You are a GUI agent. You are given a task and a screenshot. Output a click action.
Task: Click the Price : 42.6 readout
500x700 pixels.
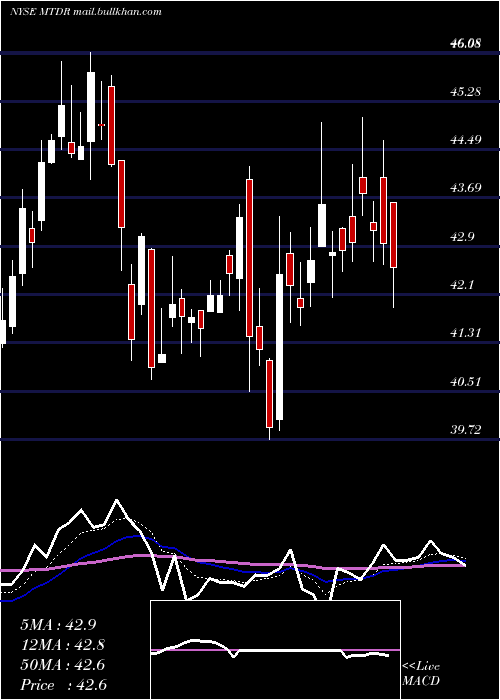[x=63, y=685]
